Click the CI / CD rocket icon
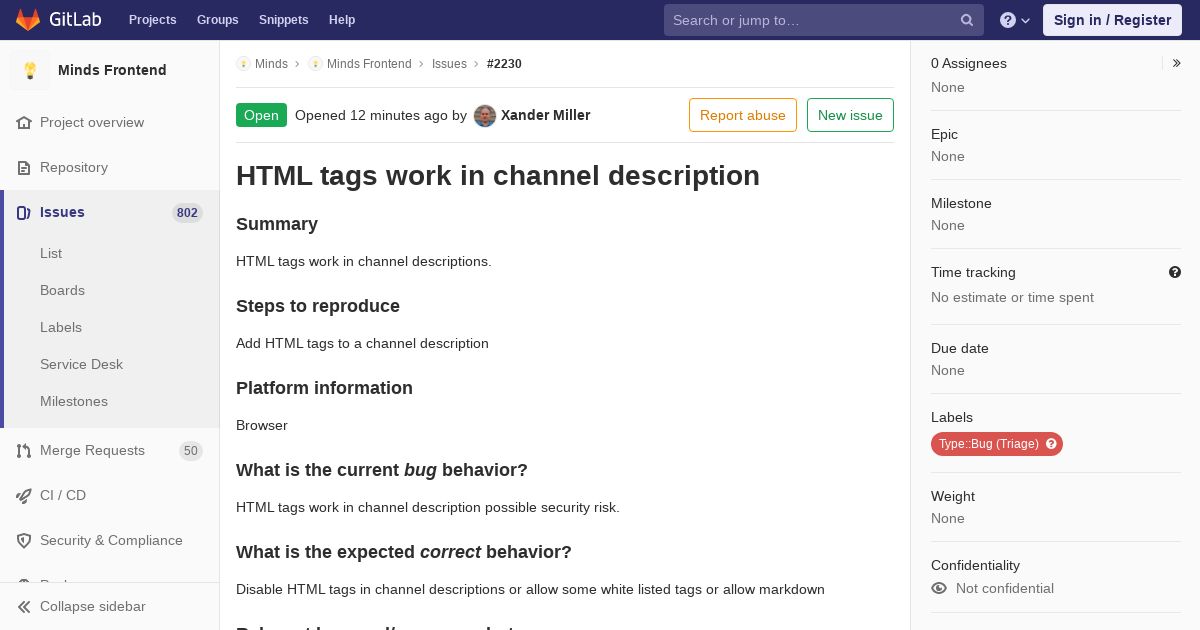The image size is (1200, 630). 24,496
